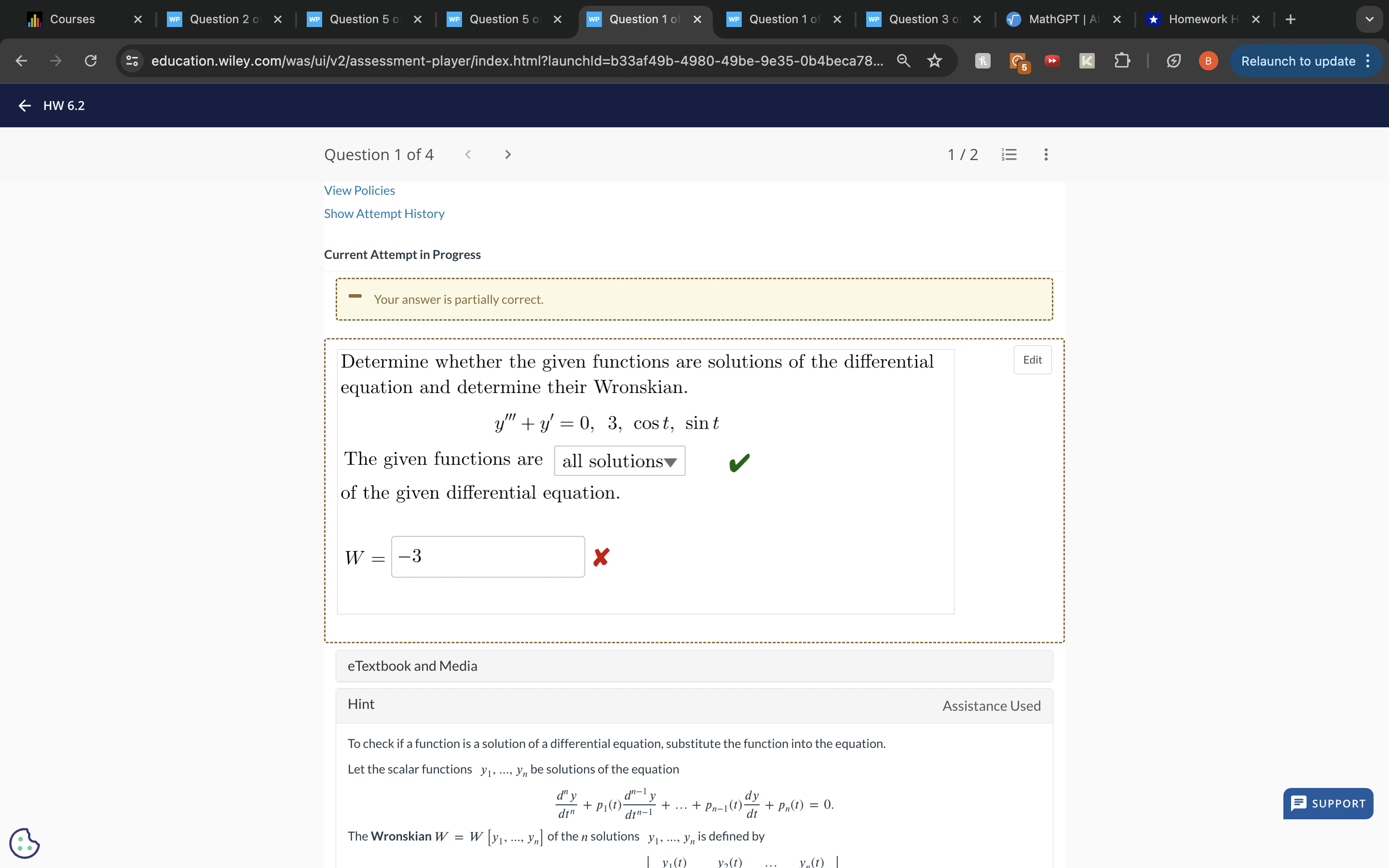Select the in-page search magnifier icon
This screenshot has height=868, width=1389.
[x=903, y=61]
